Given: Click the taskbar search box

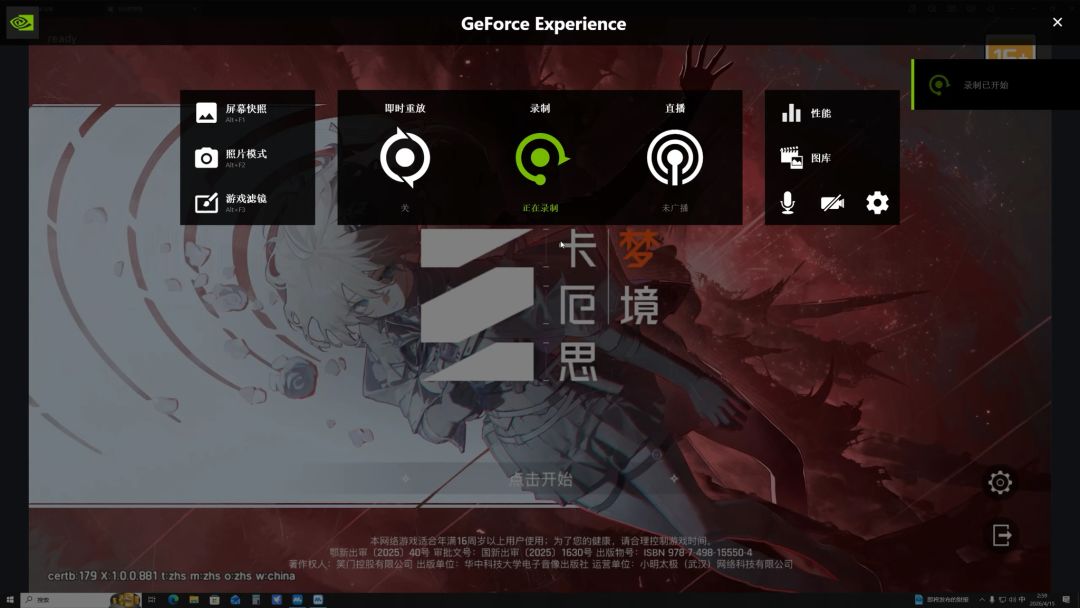Looking at the screenshot, I should (81, 600).
